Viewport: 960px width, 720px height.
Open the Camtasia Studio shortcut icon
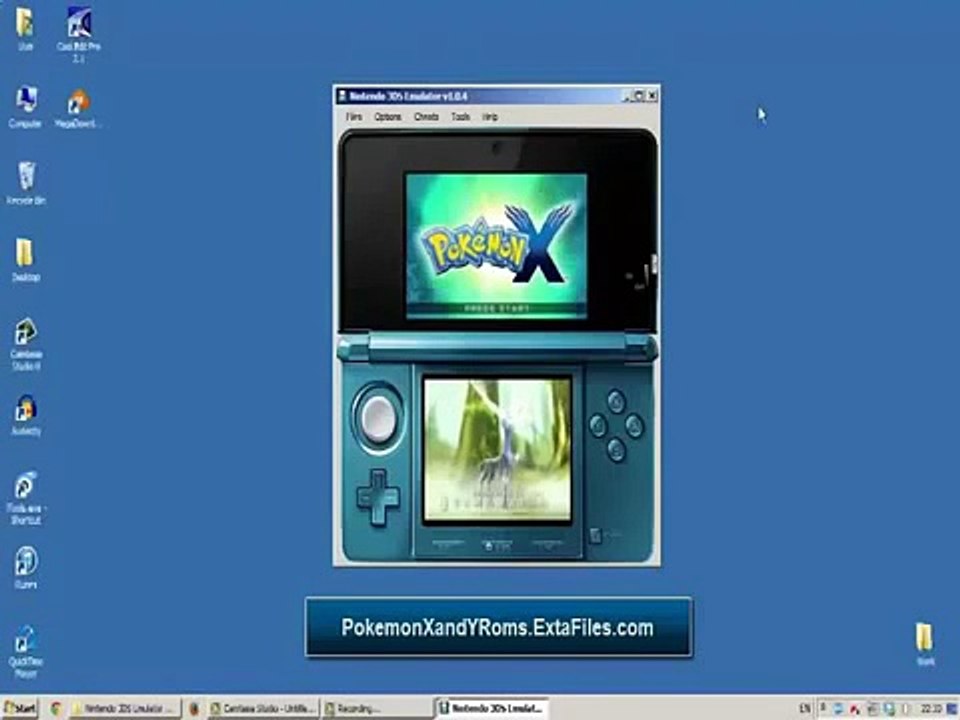(x=26, y=343)
